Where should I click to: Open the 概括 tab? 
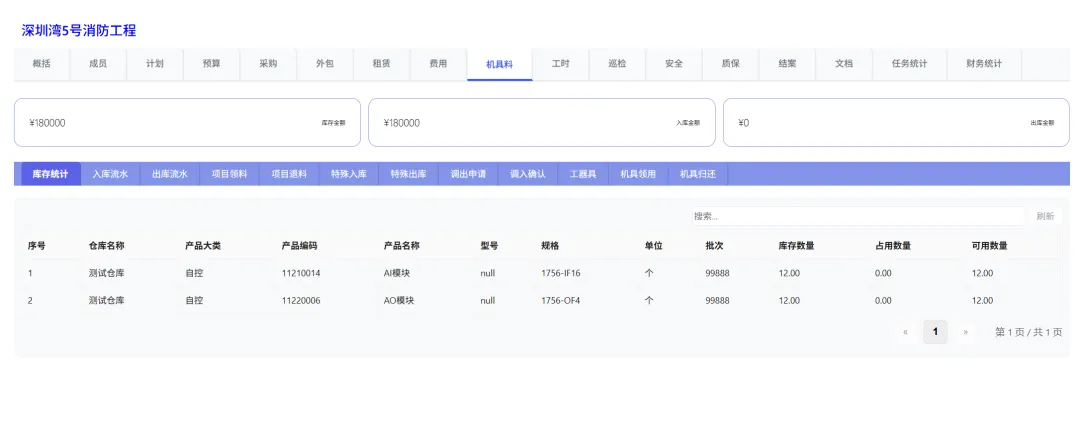click(x=41, y=64)
